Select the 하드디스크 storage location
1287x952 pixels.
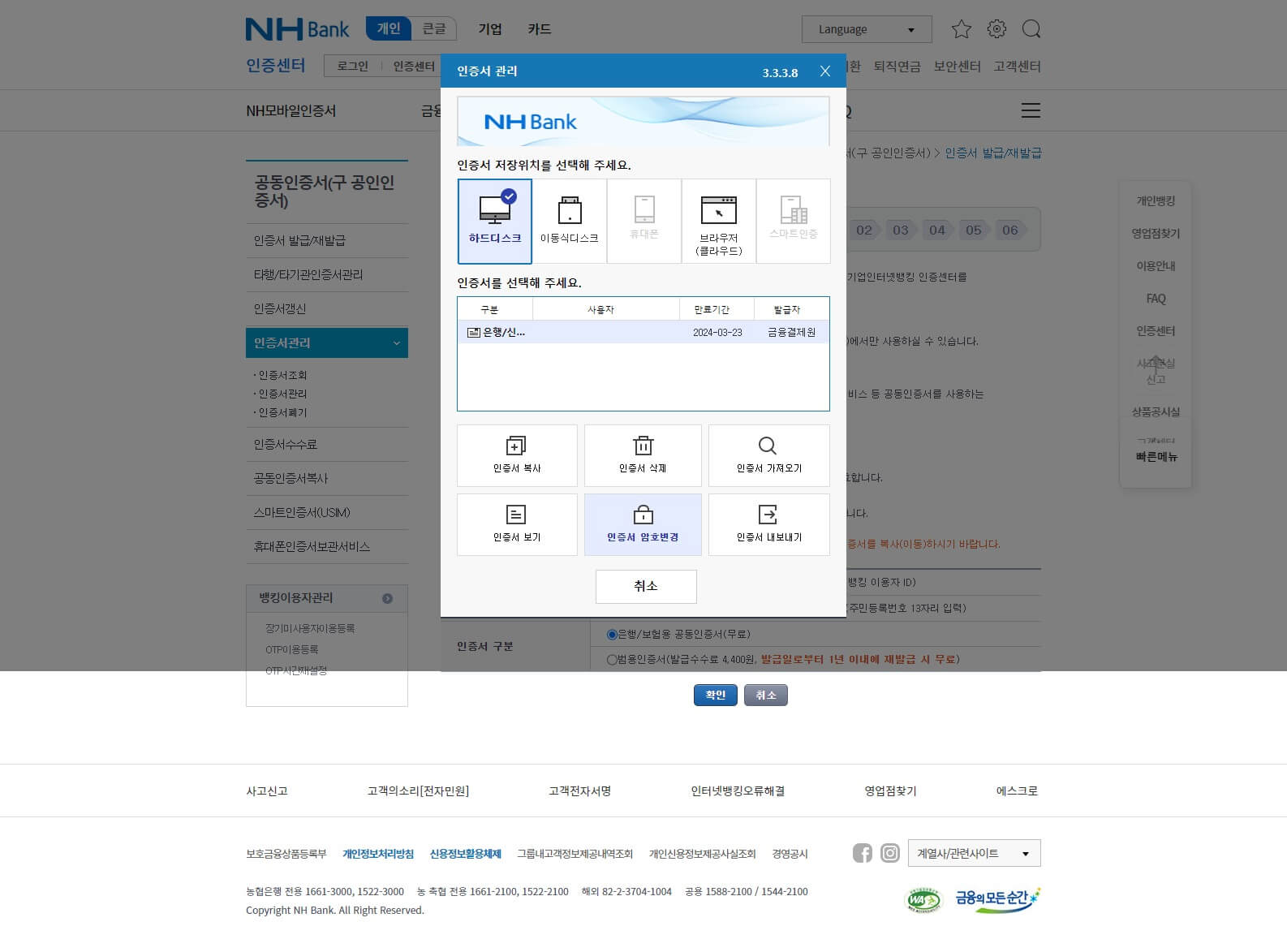(x=495, y=222)
